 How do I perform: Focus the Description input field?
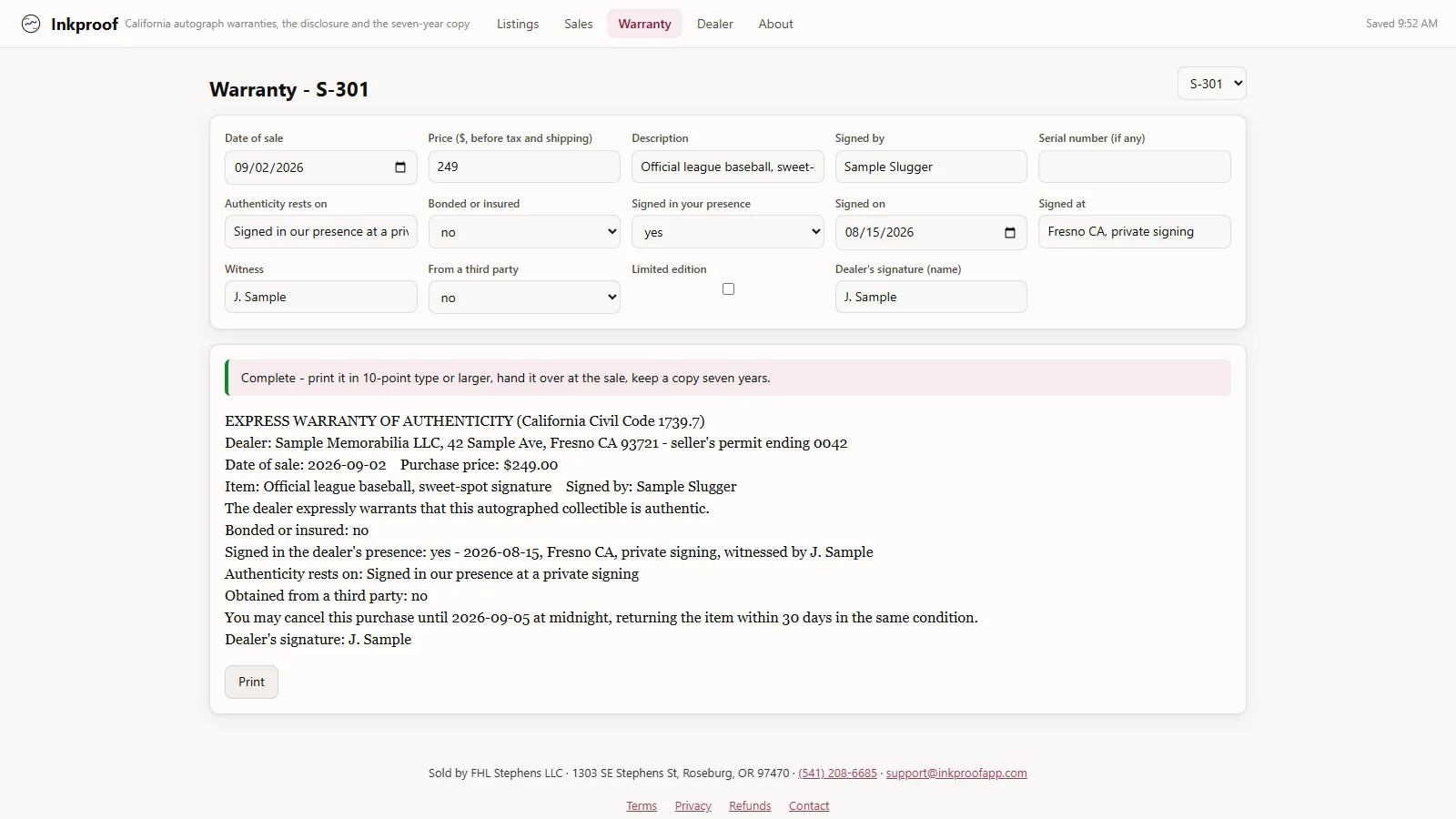pyautogui.click(x=728, y=167)
